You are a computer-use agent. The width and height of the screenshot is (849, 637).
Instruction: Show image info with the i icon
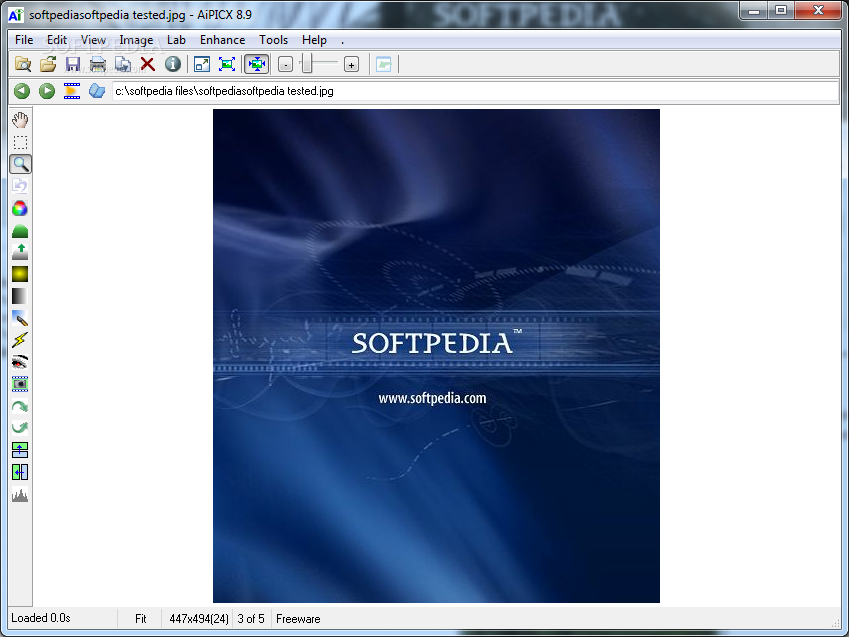tap(173, 64)
